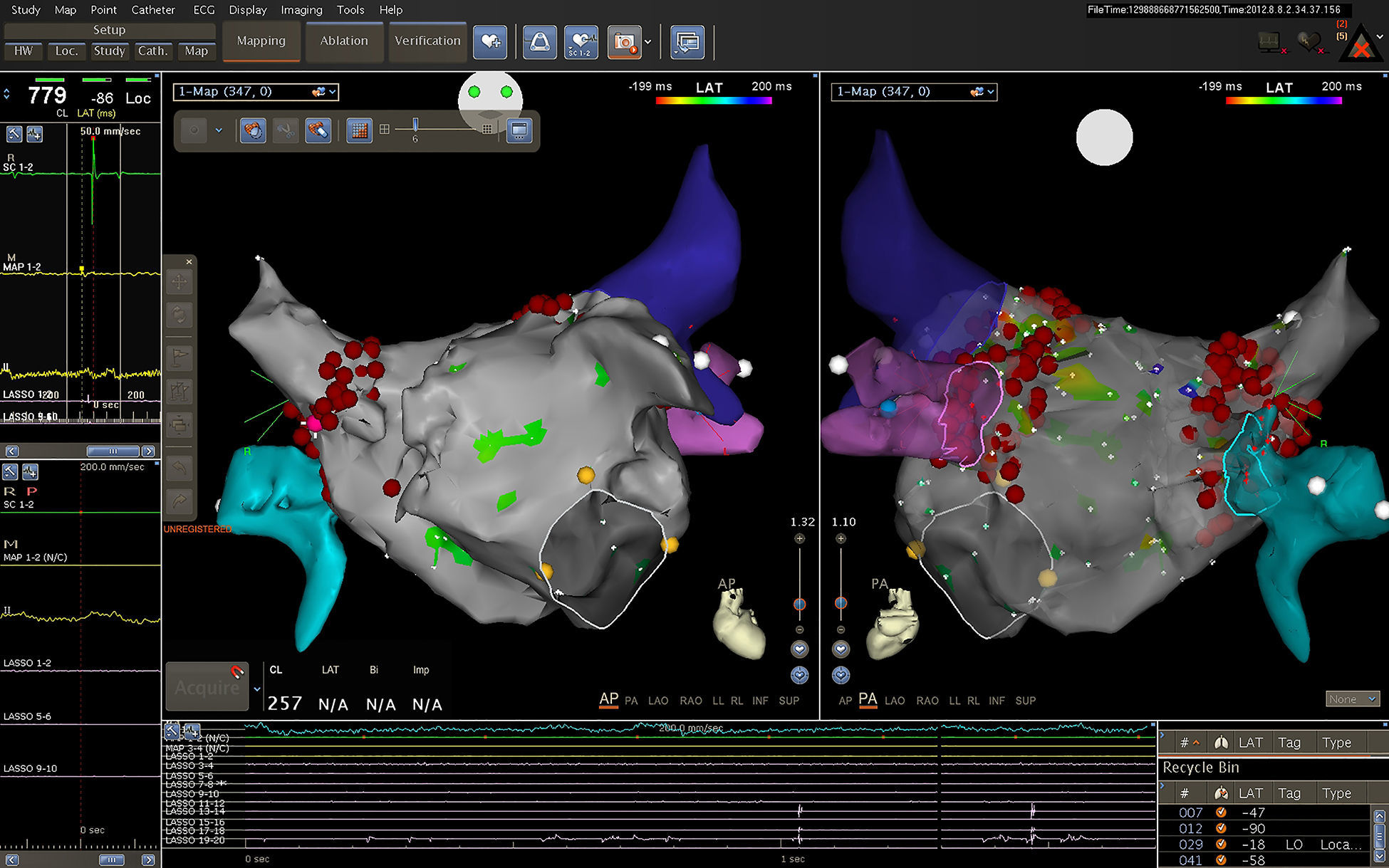Click the camera snapshot icon
Image resolution: width=1389 pixels, height=868 pixels.
[x=623, y=42]
